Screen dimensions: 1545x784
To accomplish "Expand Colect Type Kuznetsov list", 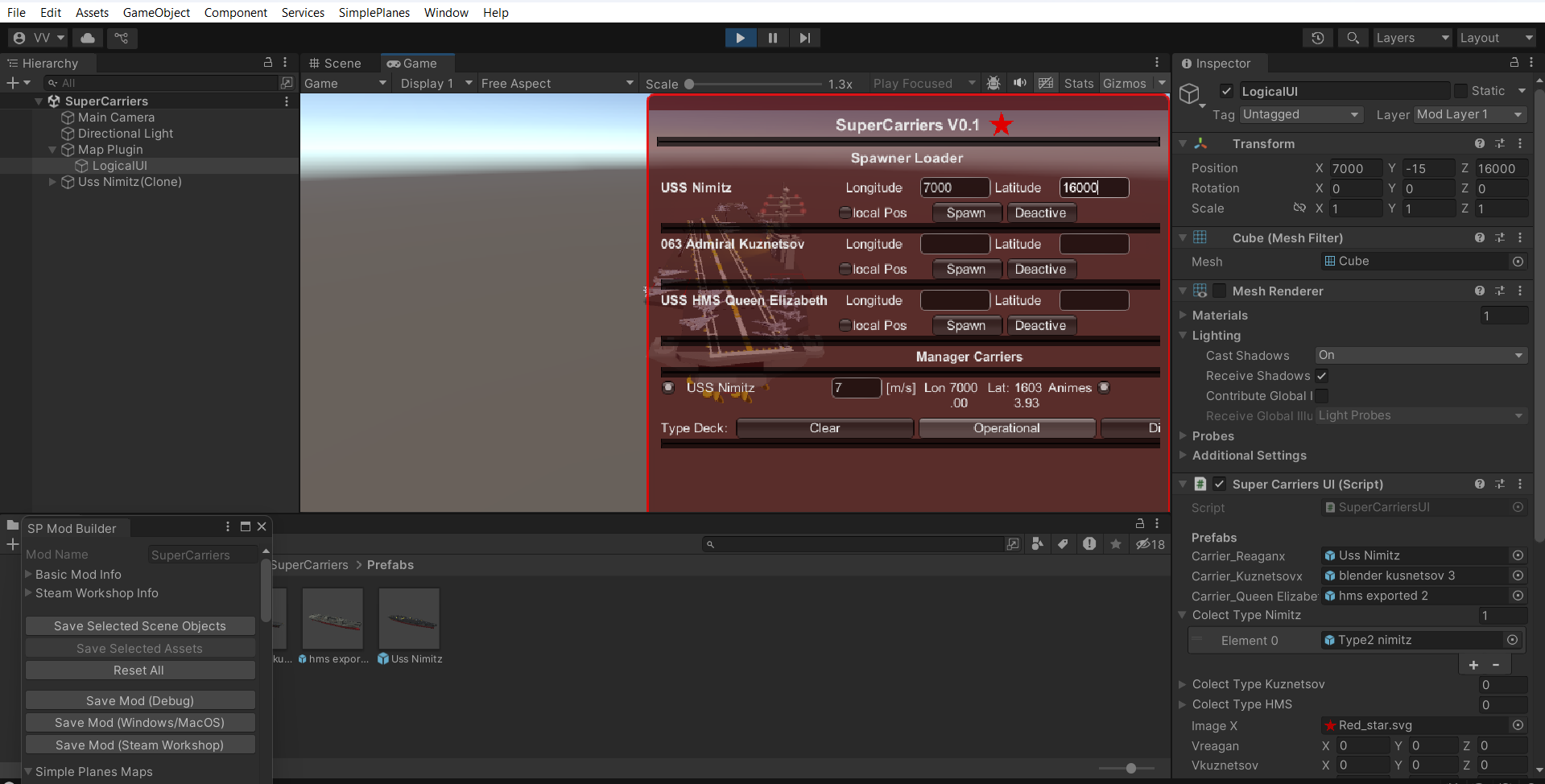I will click(1183, 684).
